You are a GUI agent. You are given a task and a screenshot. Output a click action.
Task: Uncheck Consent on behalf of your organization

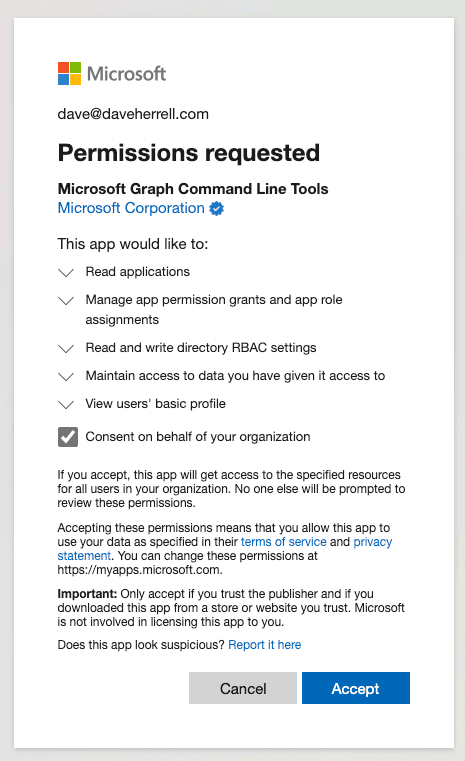click(68, 437)
